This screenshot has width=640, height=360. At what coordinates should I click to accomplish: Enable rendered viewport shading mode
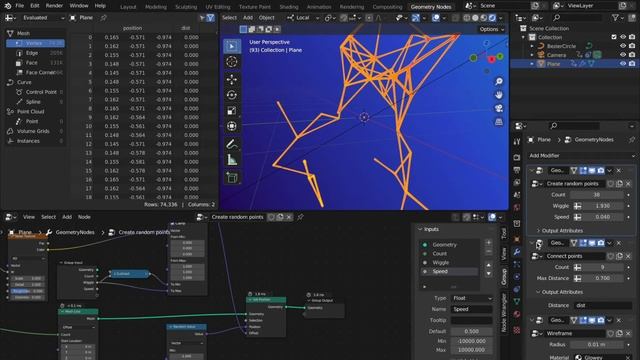(x=492, y=18)
